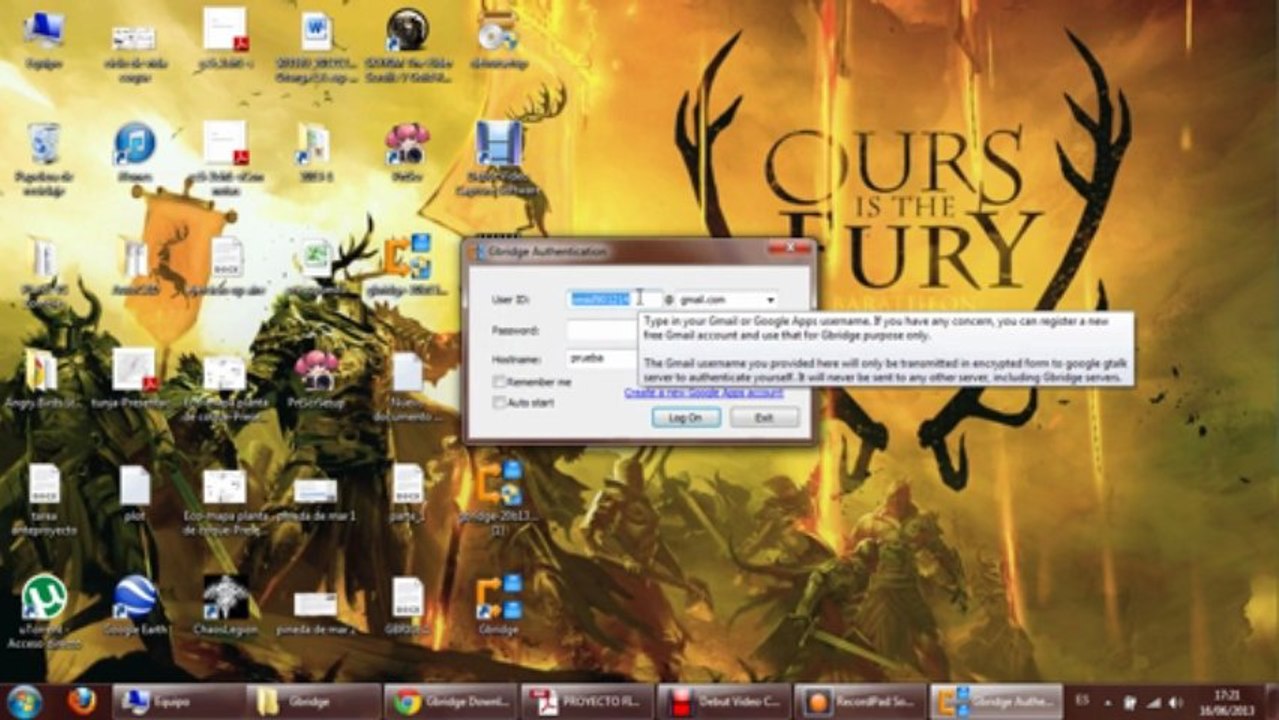Open the parte_1 document icon
The height and width of the screenshot is (720, 1279).
pyautogui.click(x=407, y=492)
